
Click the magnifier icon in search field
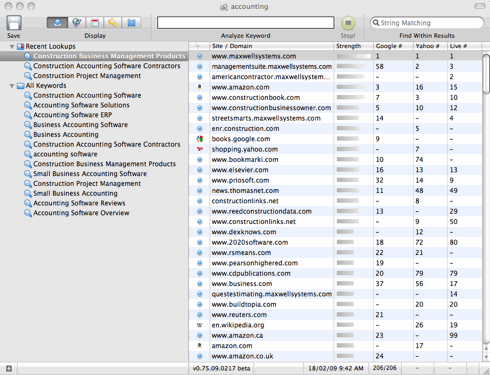coord(376,23)
